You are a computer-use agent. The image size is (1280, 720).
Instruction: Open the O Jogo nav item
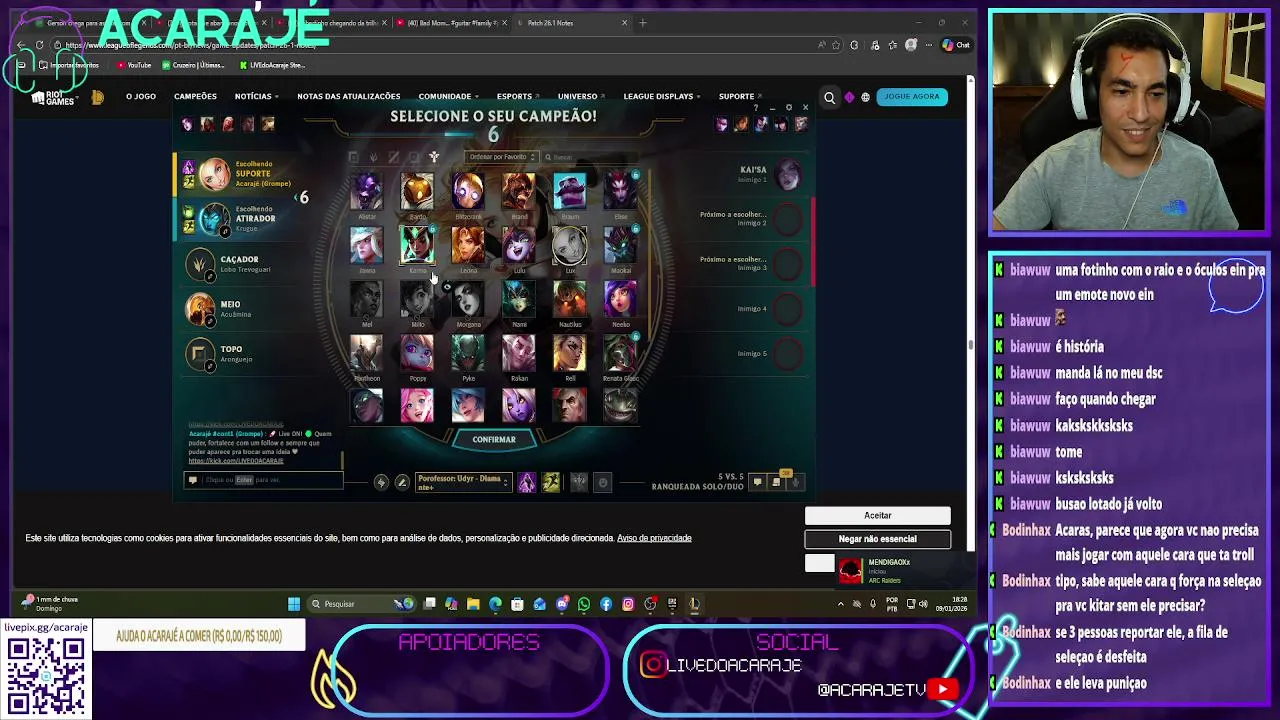141,96
